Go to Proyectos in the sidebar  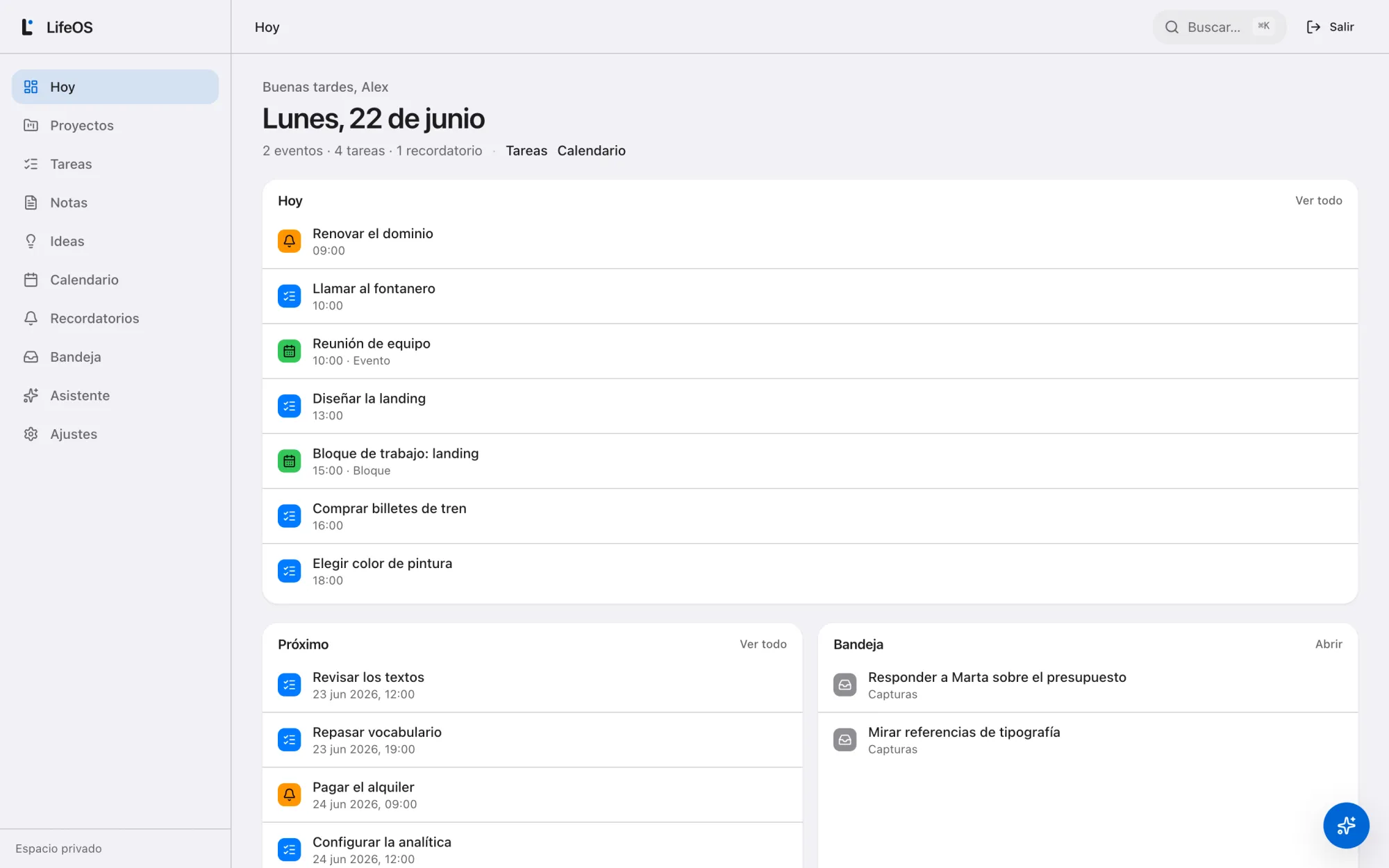point(115,126)
